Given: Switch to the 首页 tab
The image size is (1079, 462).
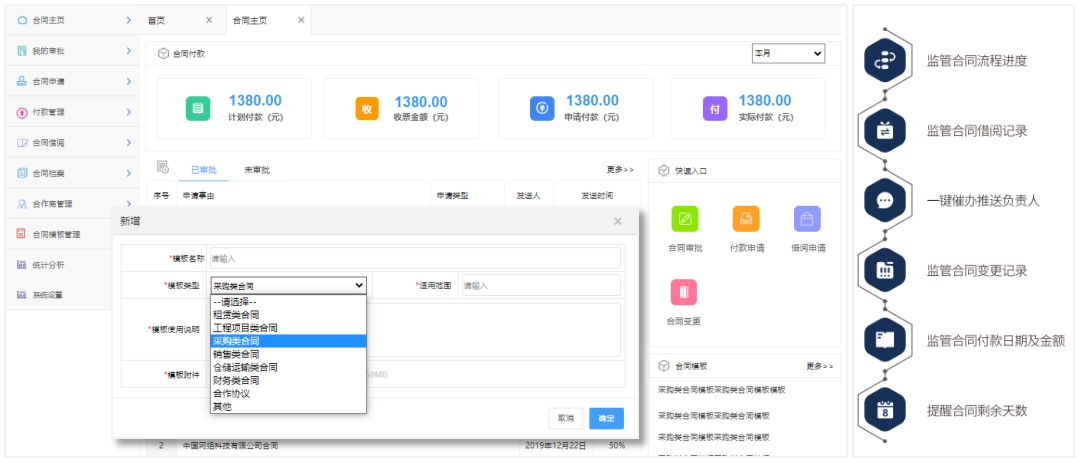Looking at the screenshot, I should pyautogui.click(x=157, y=20).
